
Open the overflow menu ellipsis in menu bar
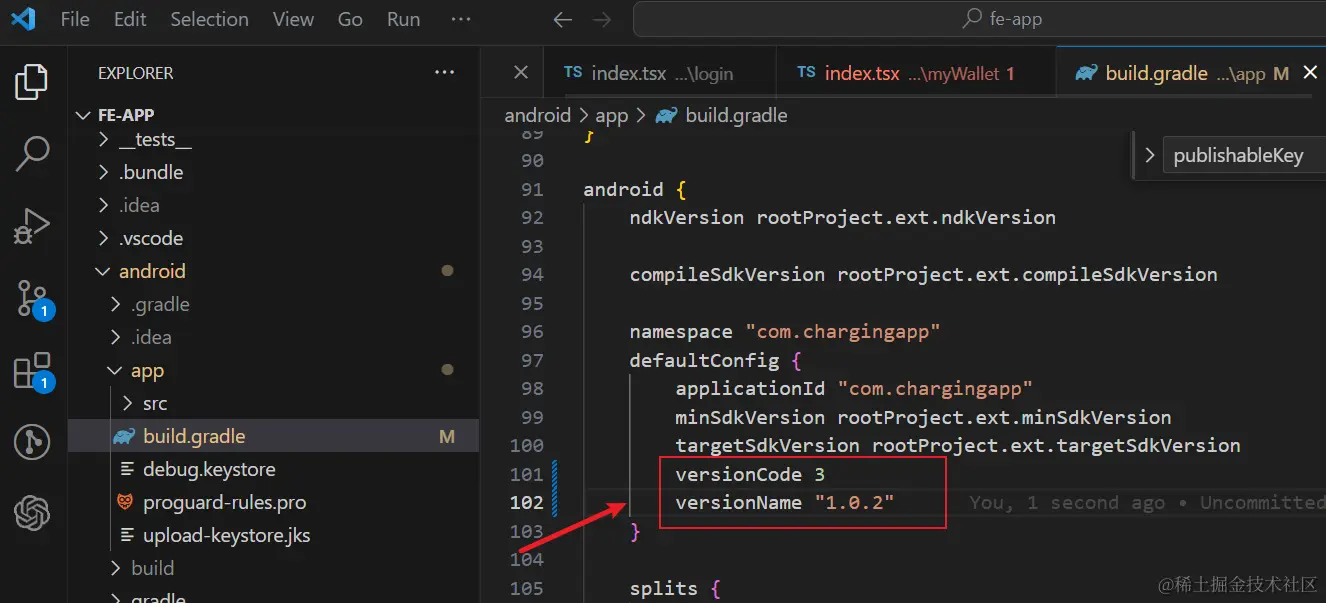coord(460,19)
